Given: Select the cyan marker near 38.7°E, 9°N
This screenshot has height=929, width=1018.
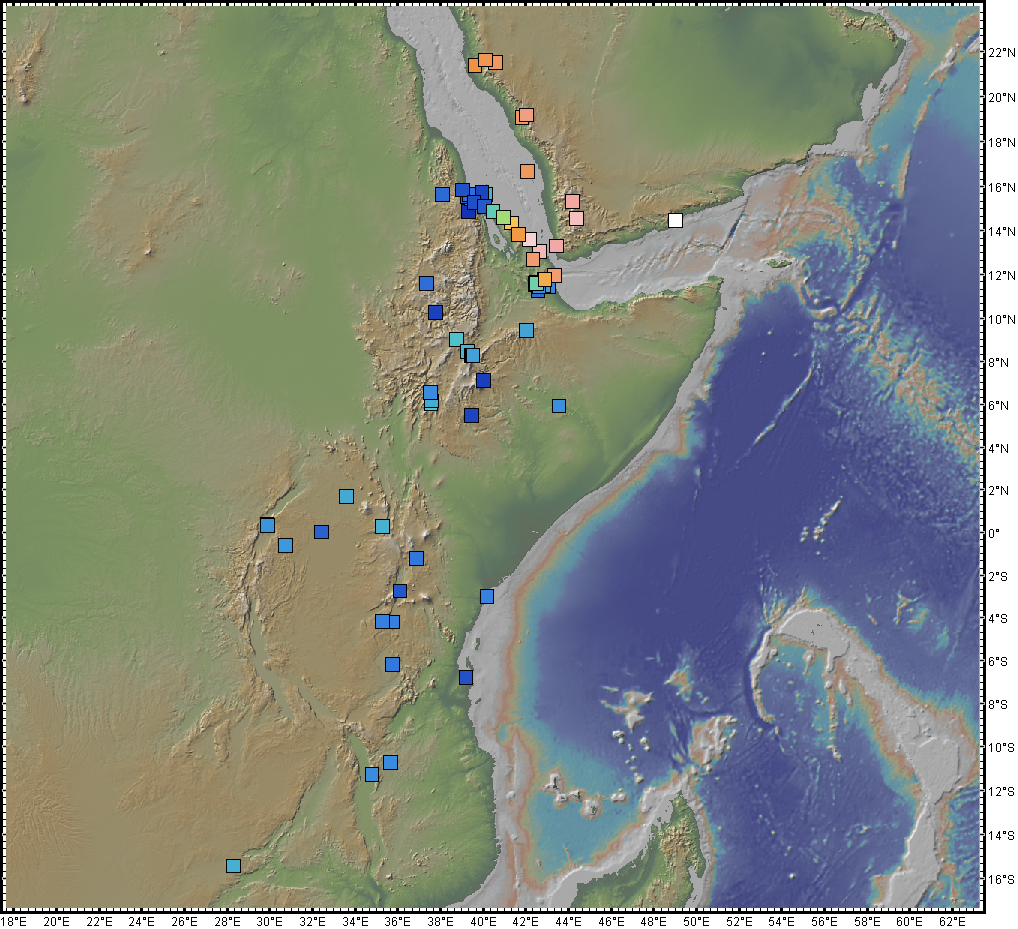Looking at the screenshot, I should pyautogui.click(x=456, y=339).
